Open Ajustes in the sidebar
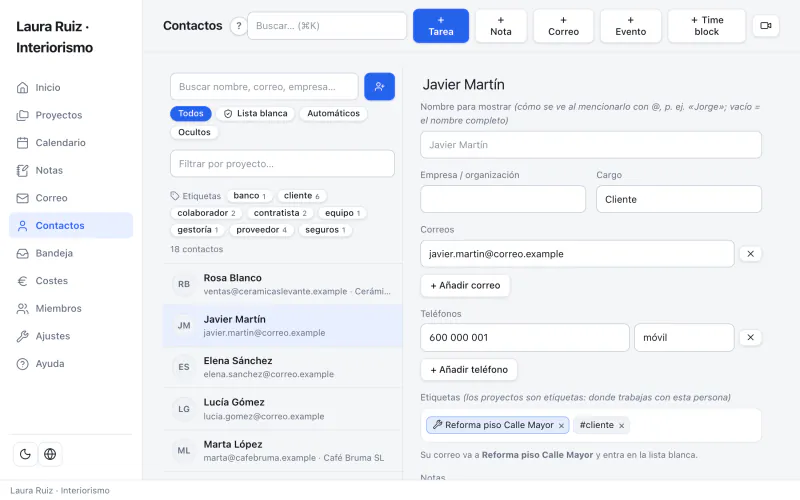Viewport: 800px width, 500px height. click(71, 336)
